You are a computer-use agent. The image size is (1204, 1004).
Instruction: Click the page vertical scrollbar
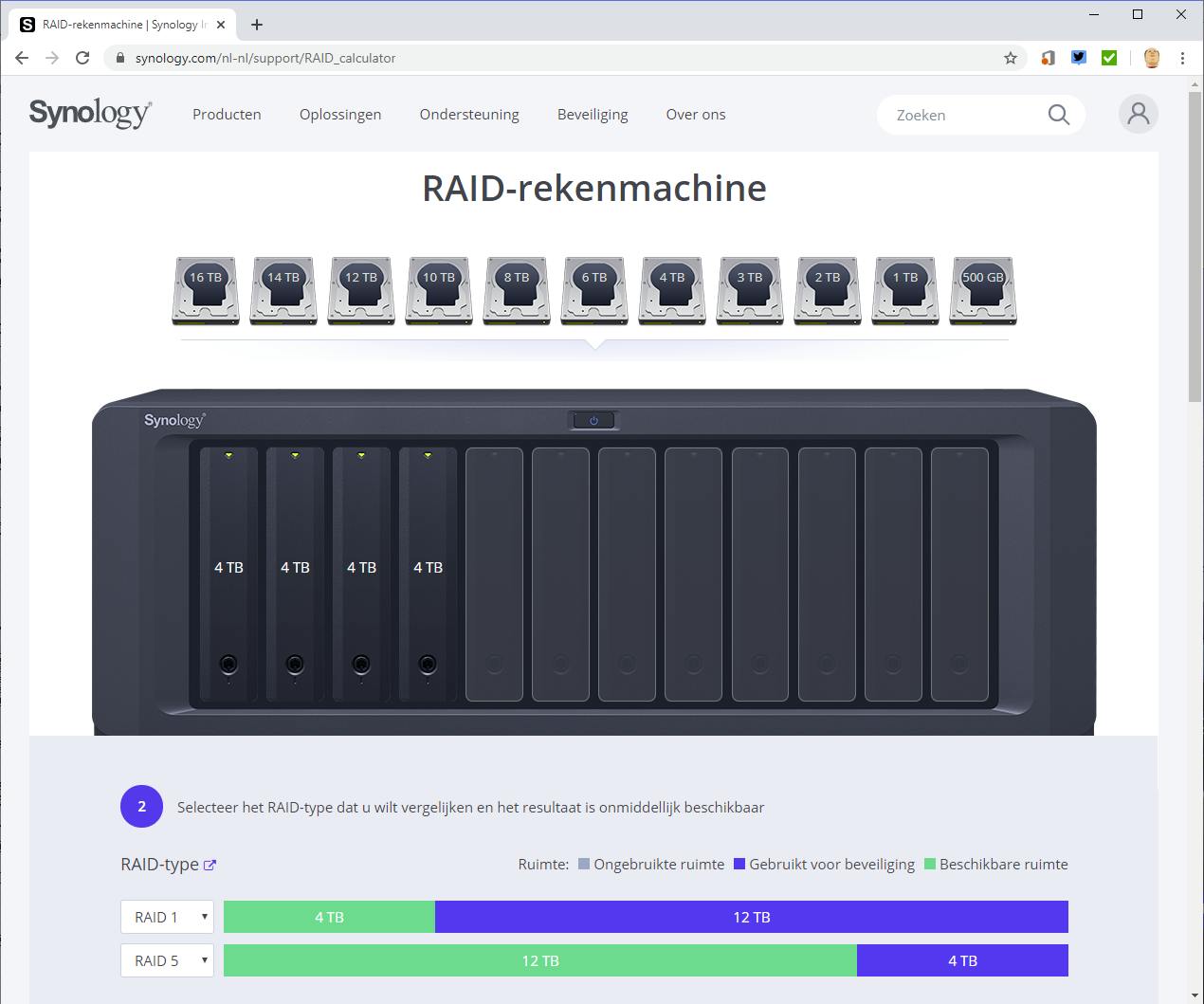point(1195,246)
